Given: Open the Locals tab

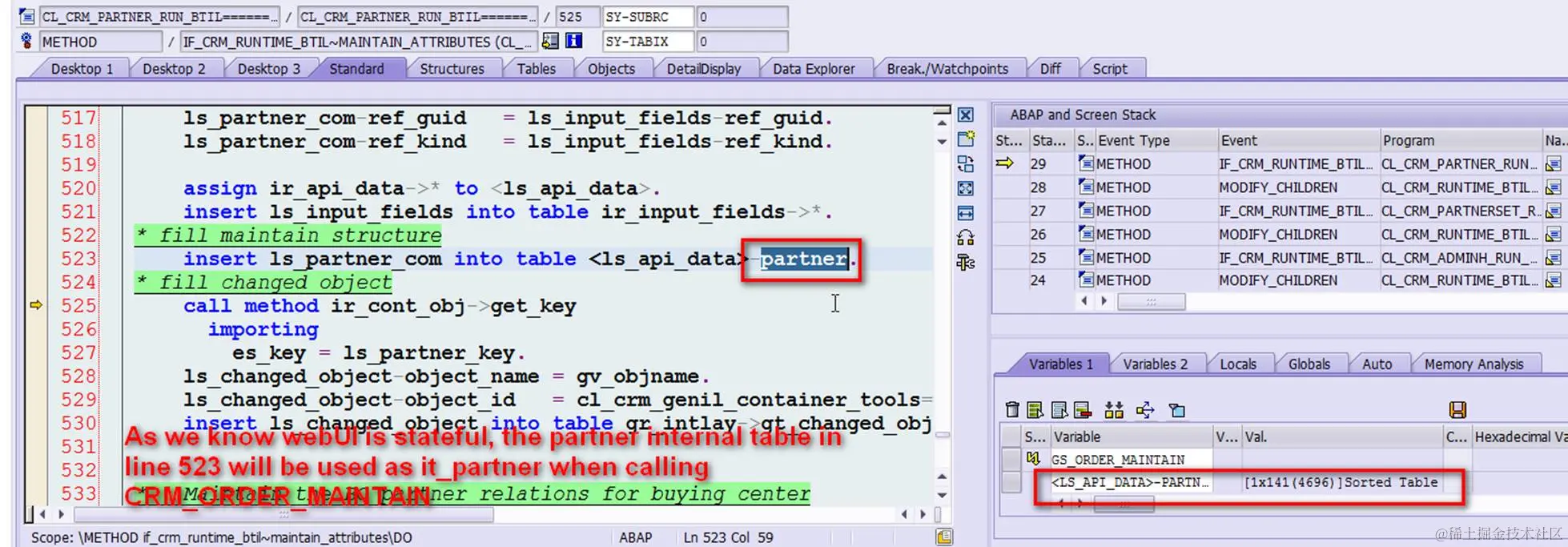Looking at the screenshot, I should click(x=1238, y=364).
